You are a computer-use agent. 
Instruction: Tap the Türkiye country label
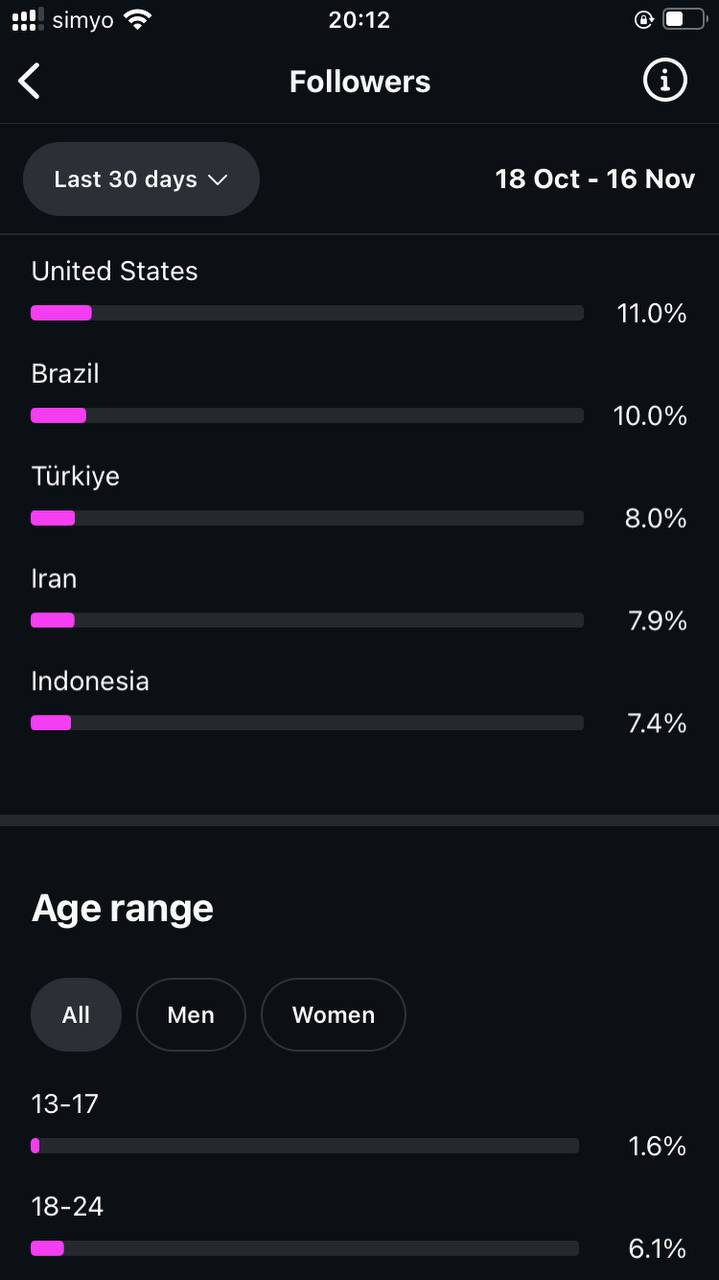(75, 476)
